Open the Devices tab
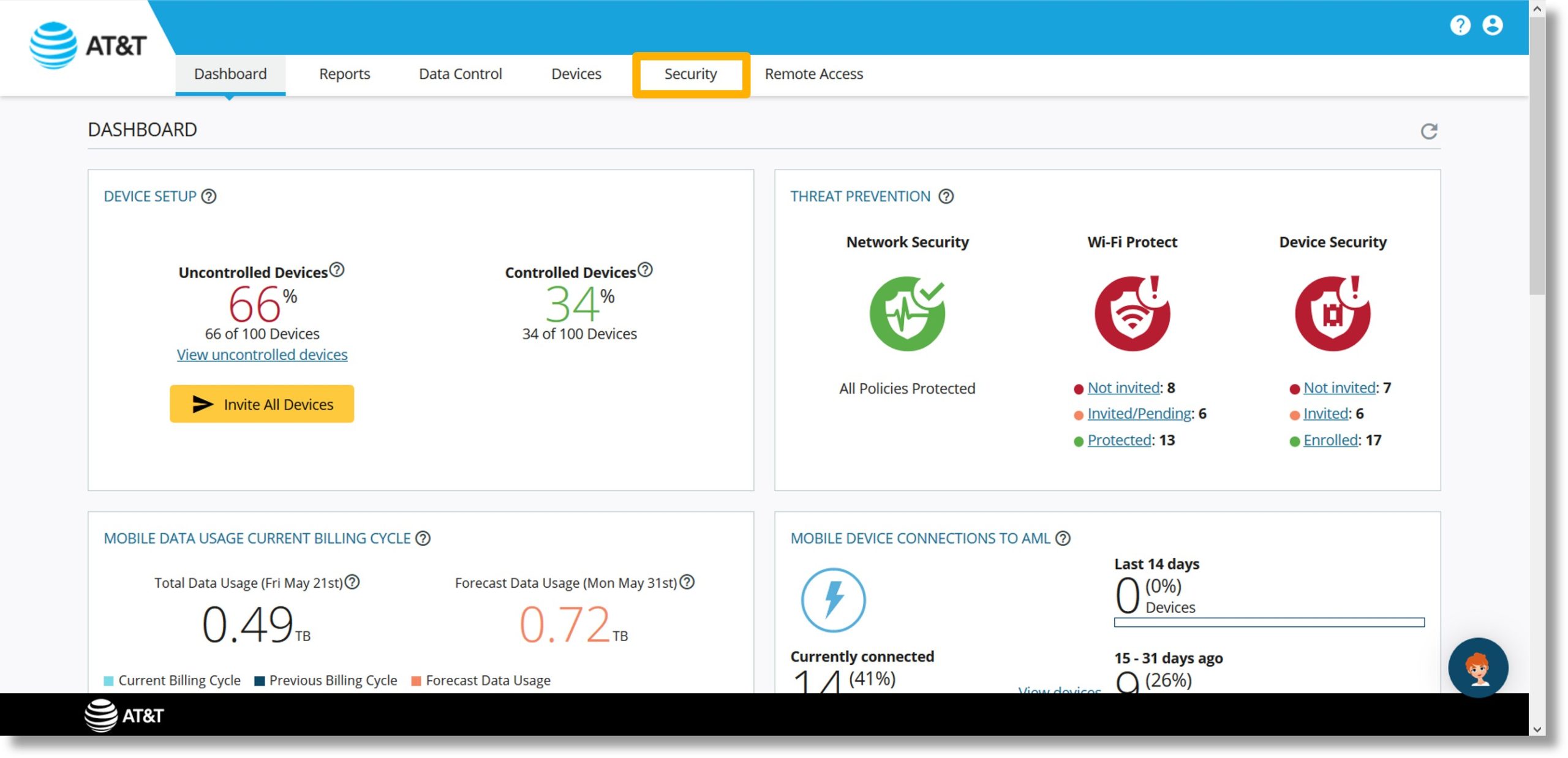Screen dimensions: 1568x758 (x=576, y=74)
